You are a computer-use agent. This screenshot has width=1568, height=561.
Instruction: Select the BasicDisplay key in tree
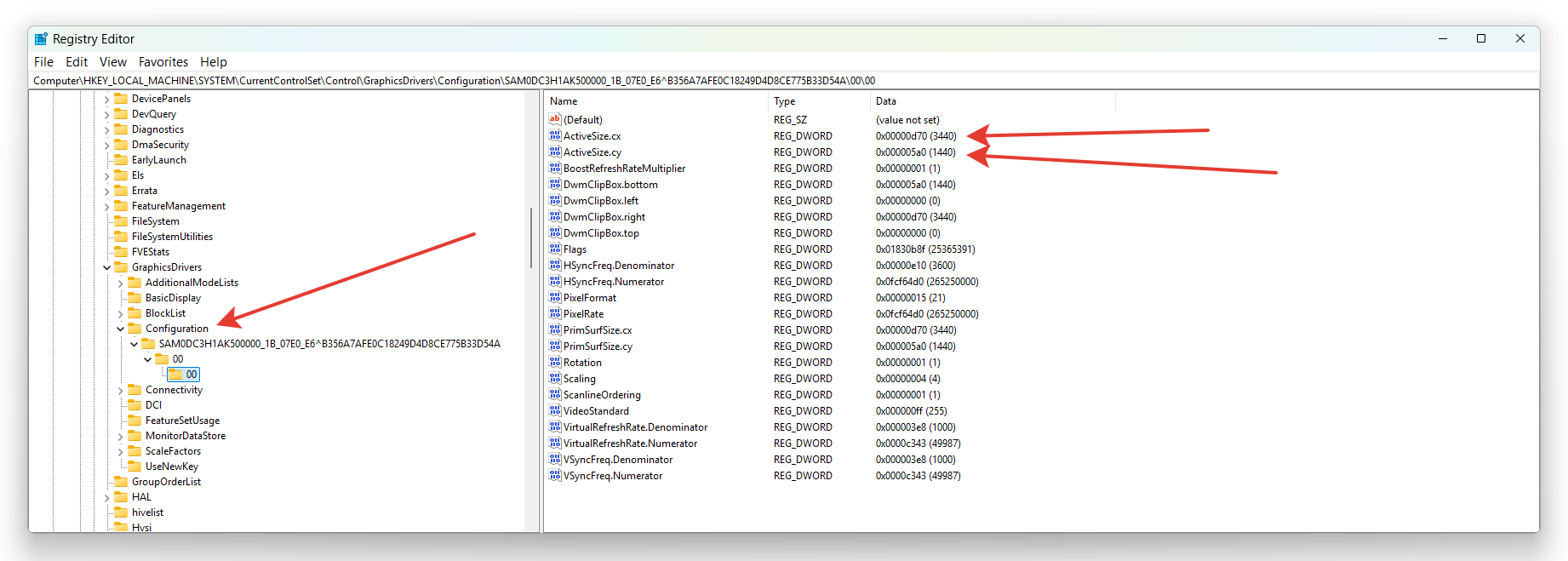[173, 298]
